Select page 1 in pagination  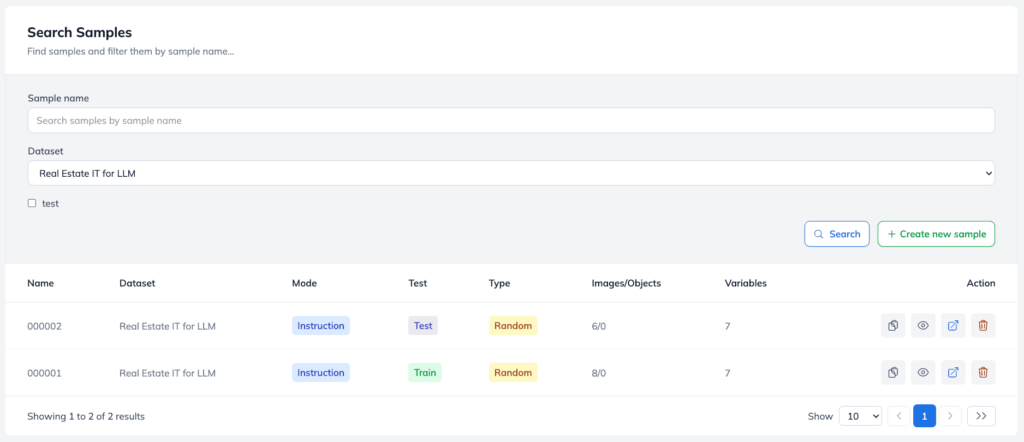[924, 416]
